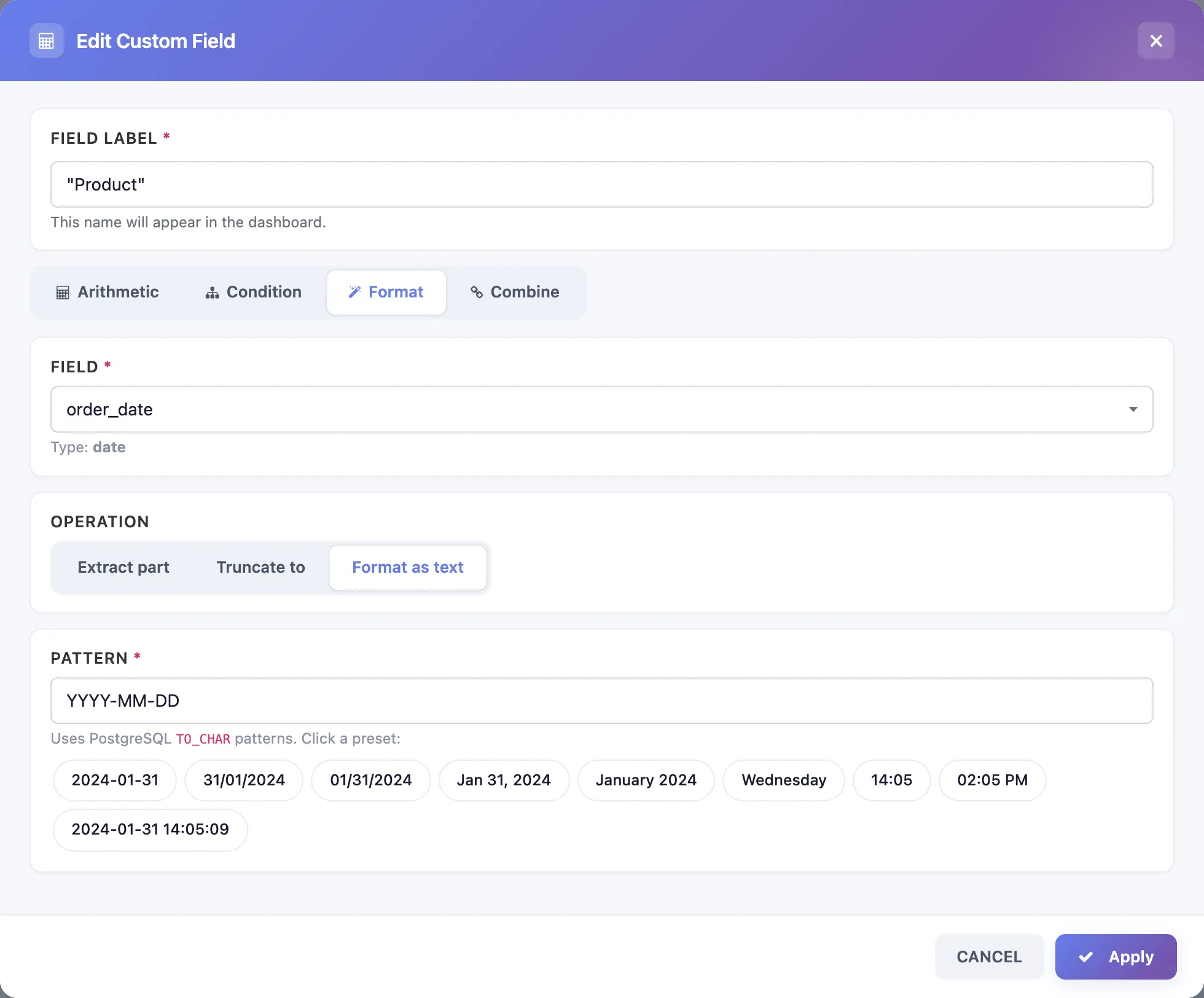Screen dimensions: 1204x998
Task: Select the 02:05 PM preset
Action: pyautogui.click(x=993, y=780)
